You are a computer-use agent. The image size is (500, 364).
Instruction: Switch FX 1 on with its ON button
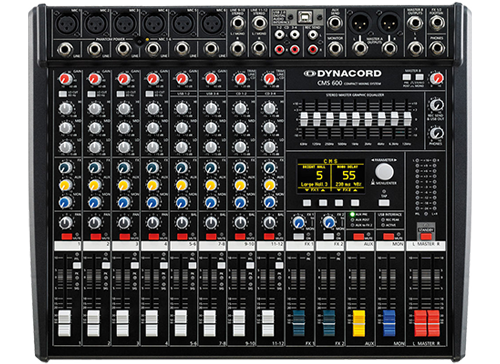pos(299,236)
